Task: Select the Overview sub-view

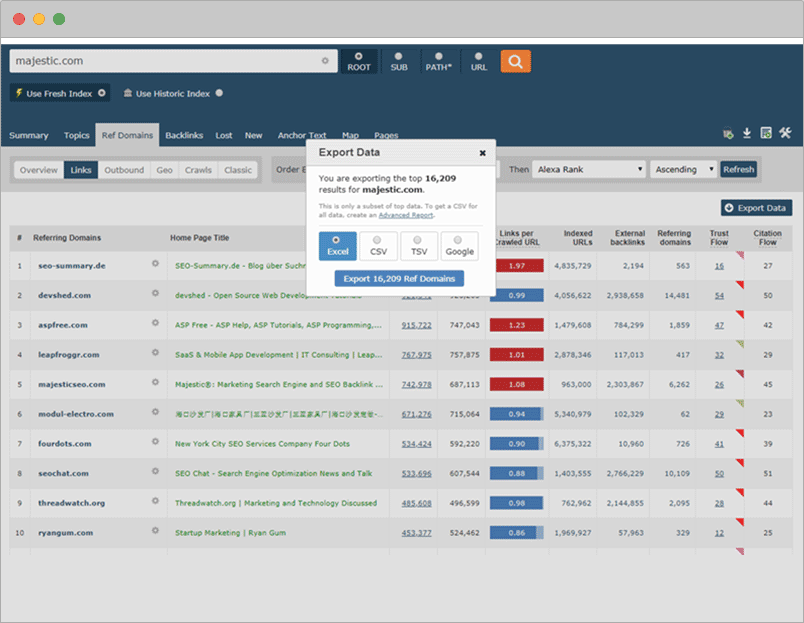Action: [39, 170]
